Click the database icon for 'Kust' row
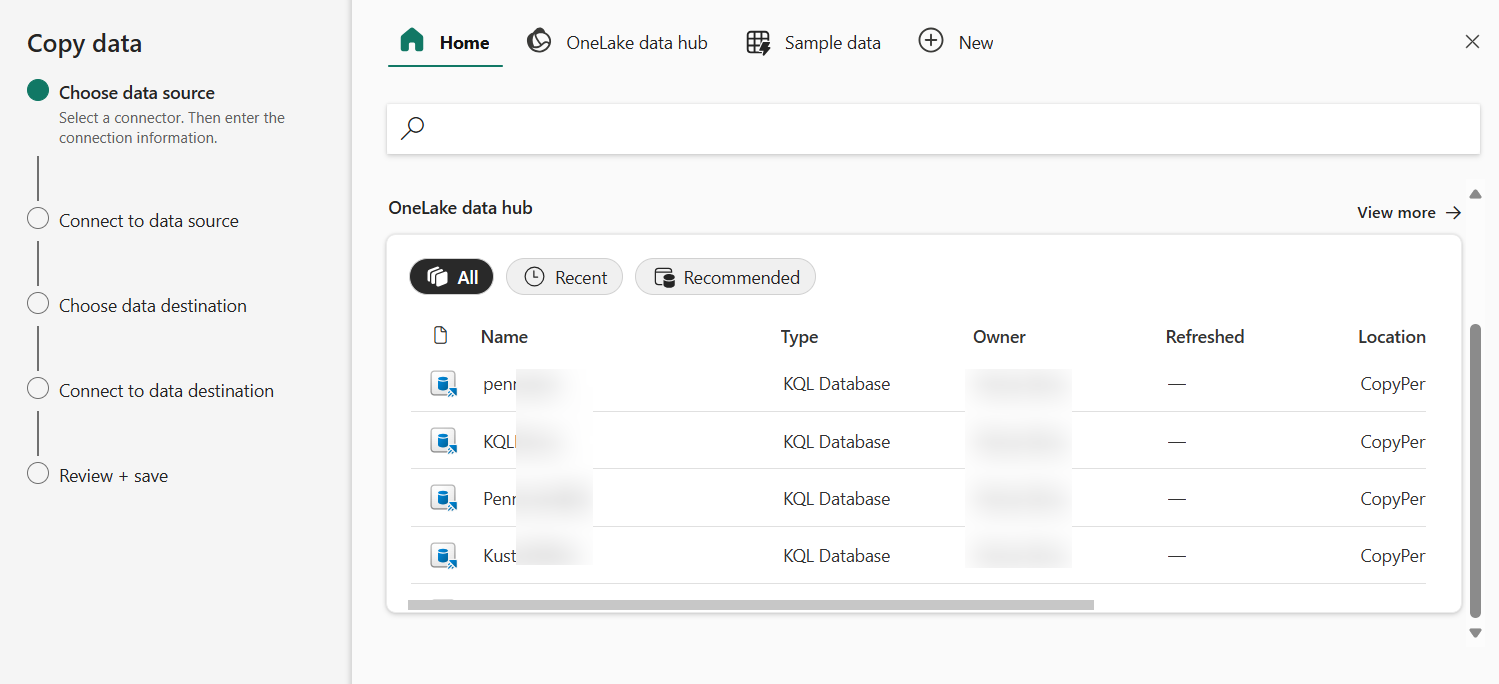This screenshot has width=1499, height=684. point(443,555)
